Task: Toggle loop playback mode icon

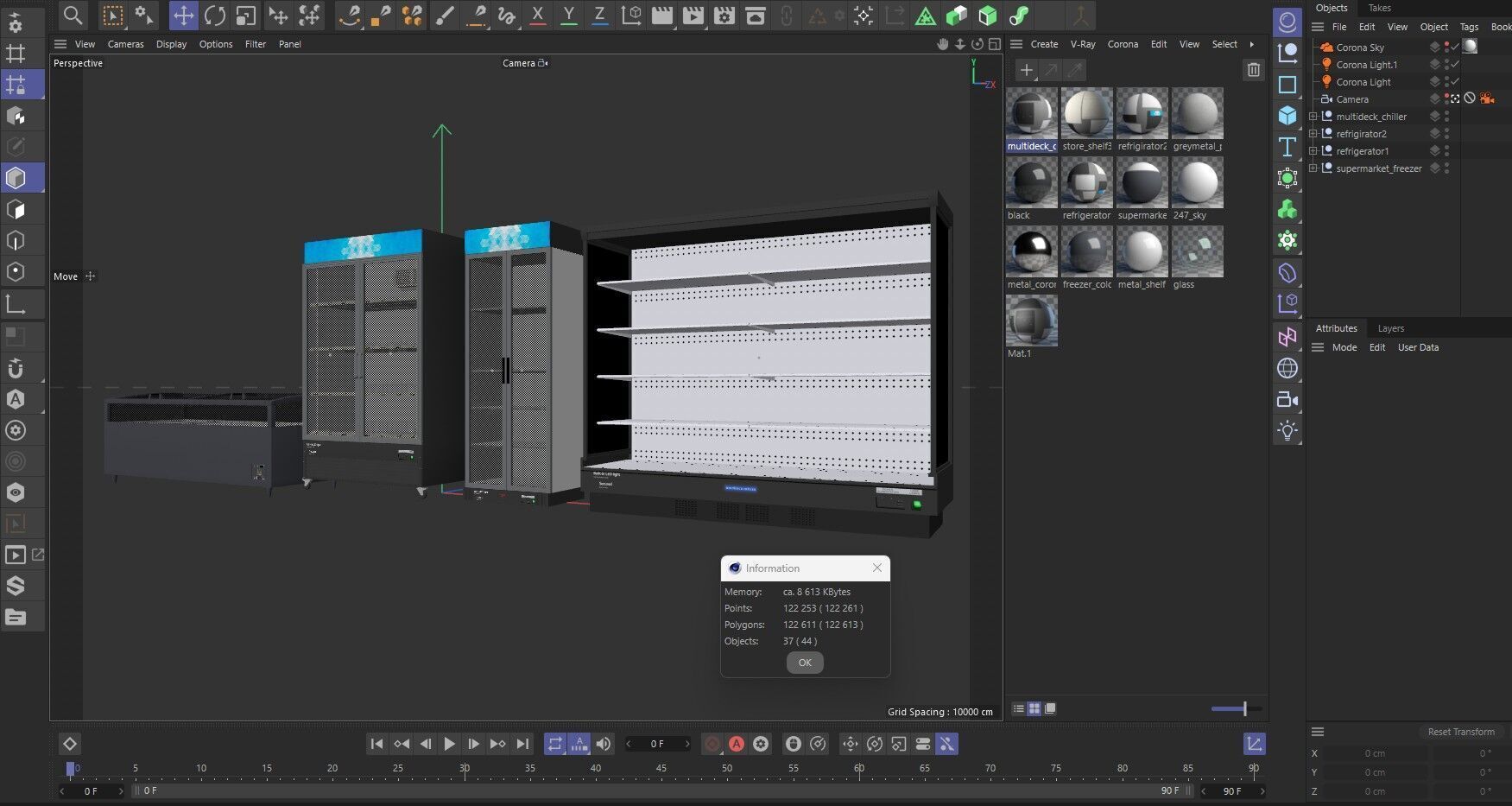Action: (x=555, y=744)
